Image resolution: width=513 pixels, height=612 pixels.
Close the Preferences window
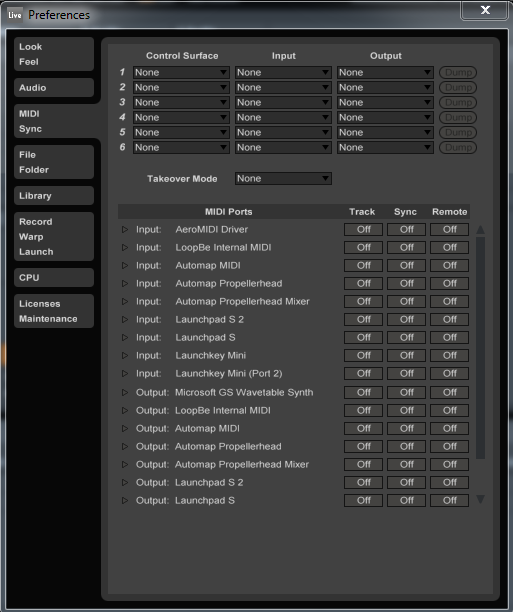[484, 10]
